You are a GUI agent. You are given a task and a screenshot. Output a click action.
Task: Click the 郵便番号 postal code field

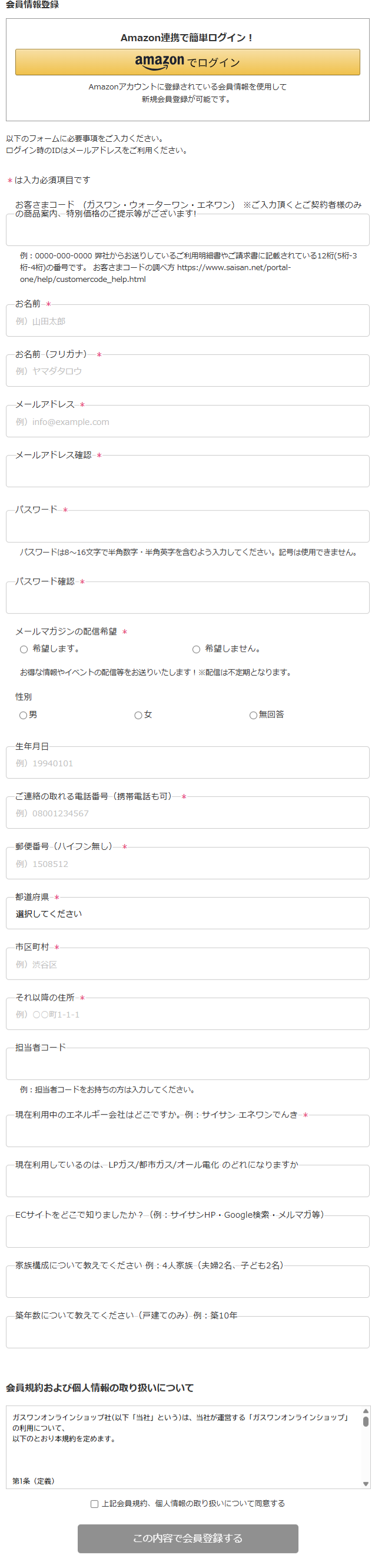tap(188, 863)
